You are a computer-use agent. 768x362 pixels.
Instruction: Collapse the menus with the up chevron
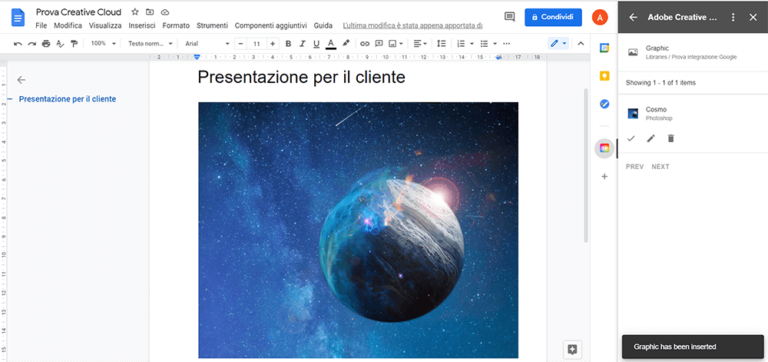[x=580, y=44]
